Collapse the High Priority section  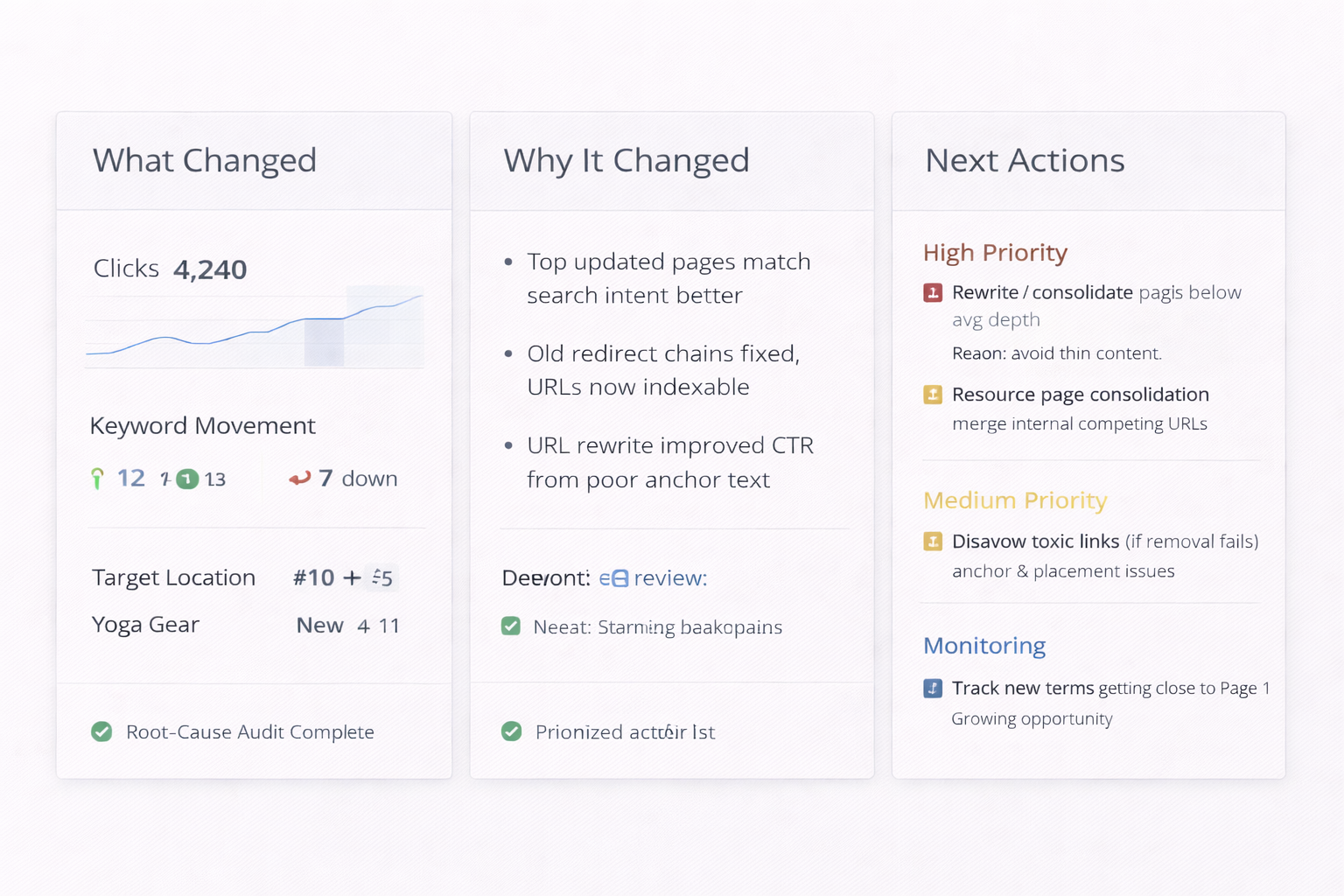[x=995, y=253]
